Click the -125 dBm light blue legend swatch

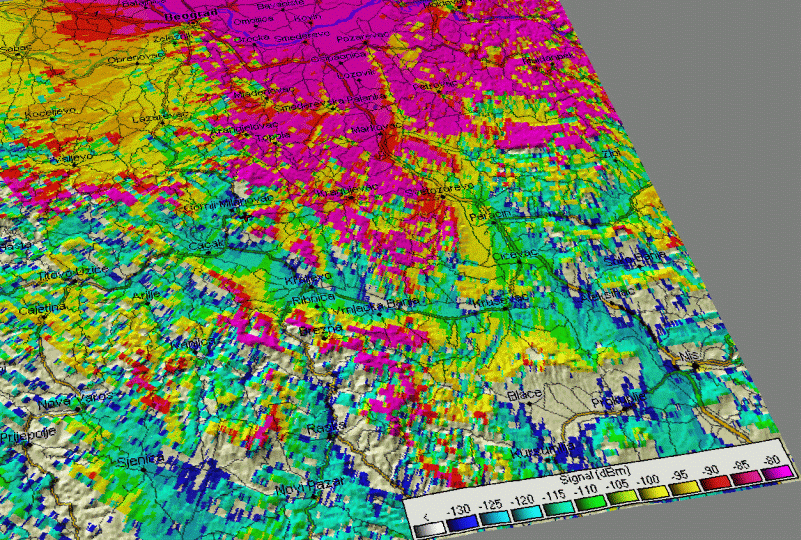coord(494,516)
